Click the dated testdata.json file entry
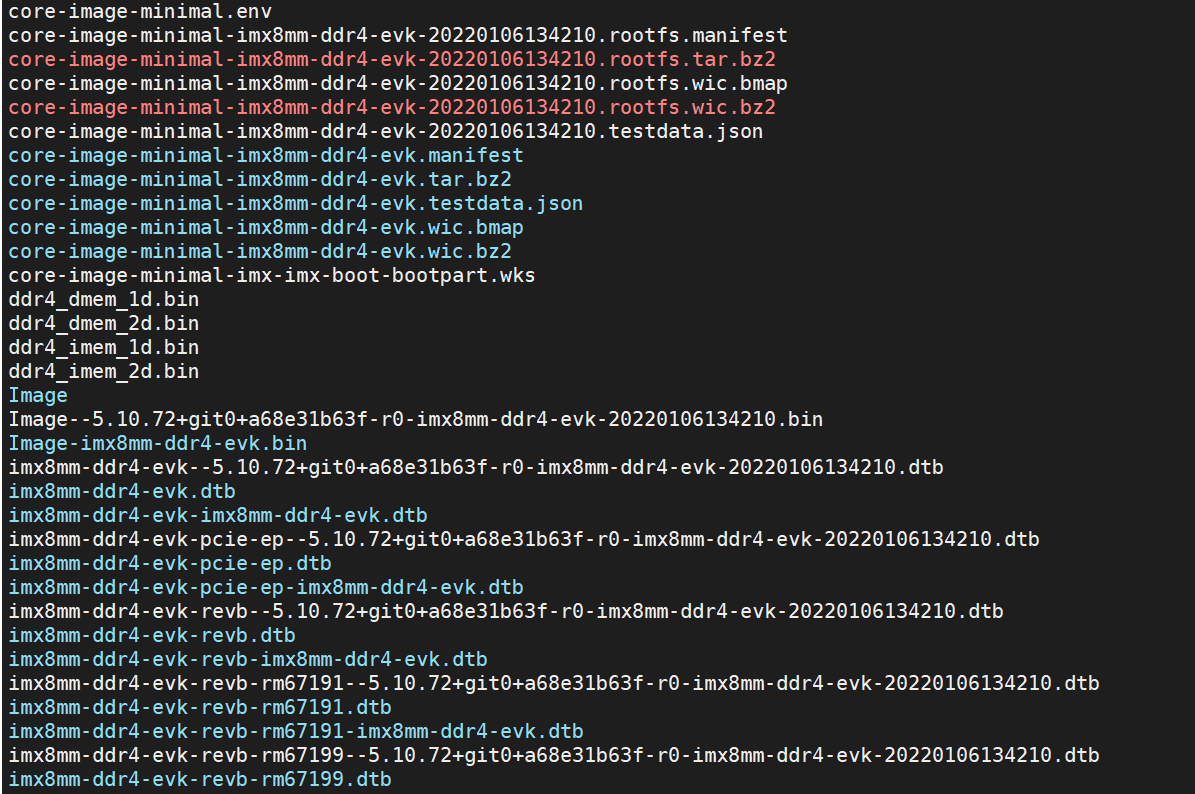The width and height of the screenshot is (1195, 794). [386, 131]
